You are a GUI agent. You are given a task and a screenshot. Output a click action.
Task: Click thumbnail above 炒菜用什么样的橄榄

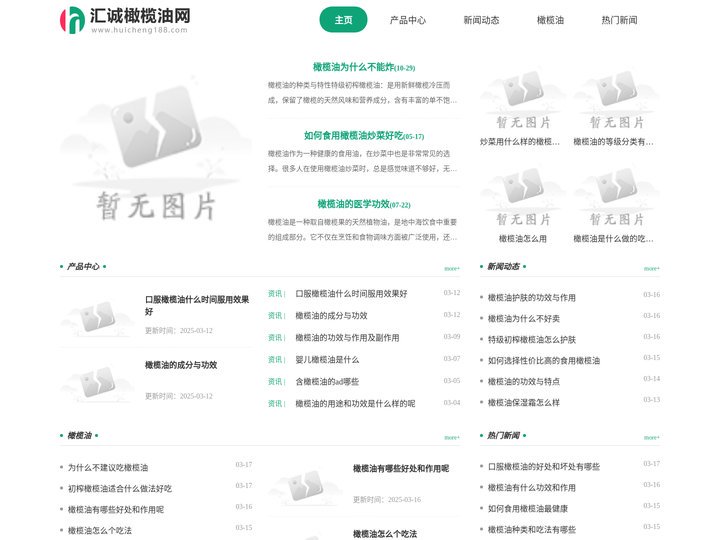click(x=522, y=98)
